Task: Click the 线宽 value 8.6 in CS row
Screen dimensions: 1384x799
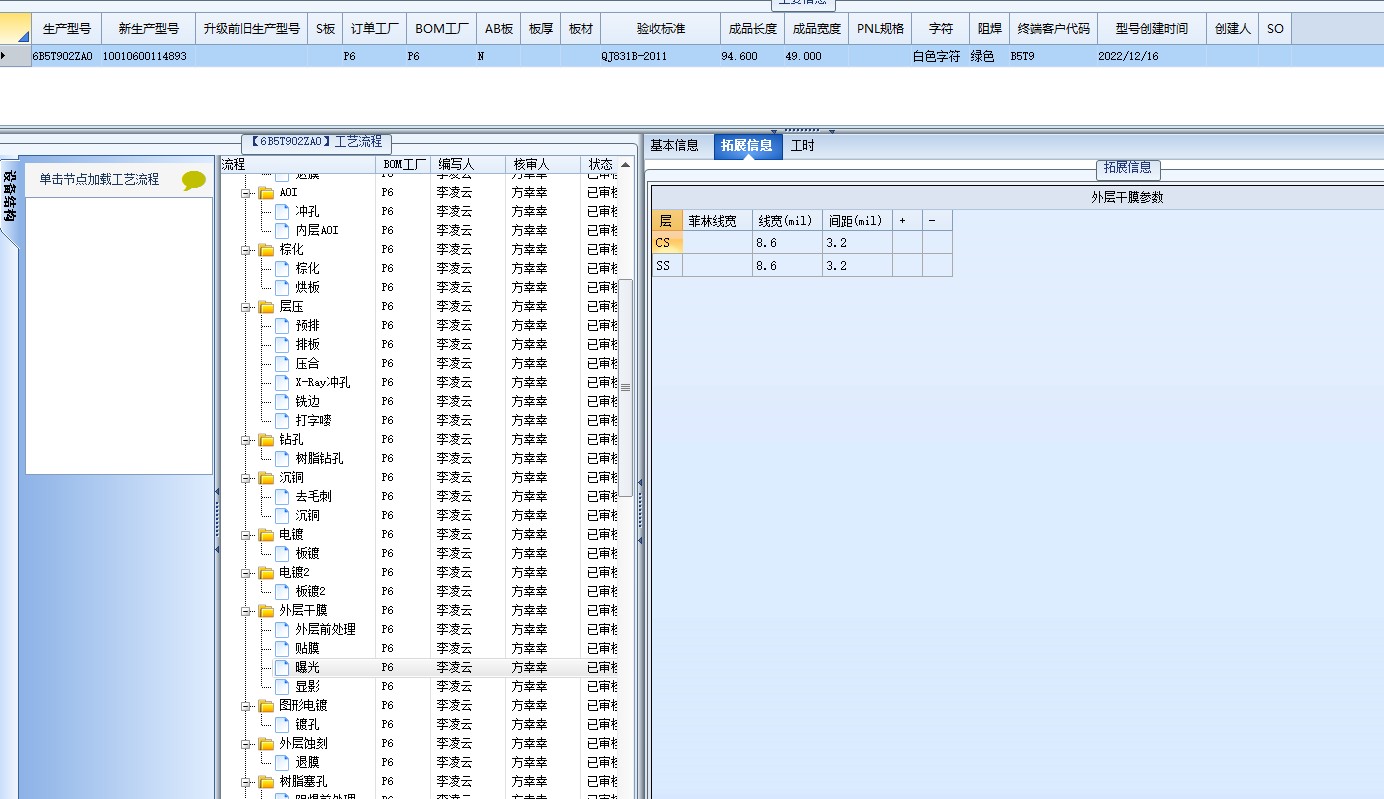Action: tap(787, 243)
